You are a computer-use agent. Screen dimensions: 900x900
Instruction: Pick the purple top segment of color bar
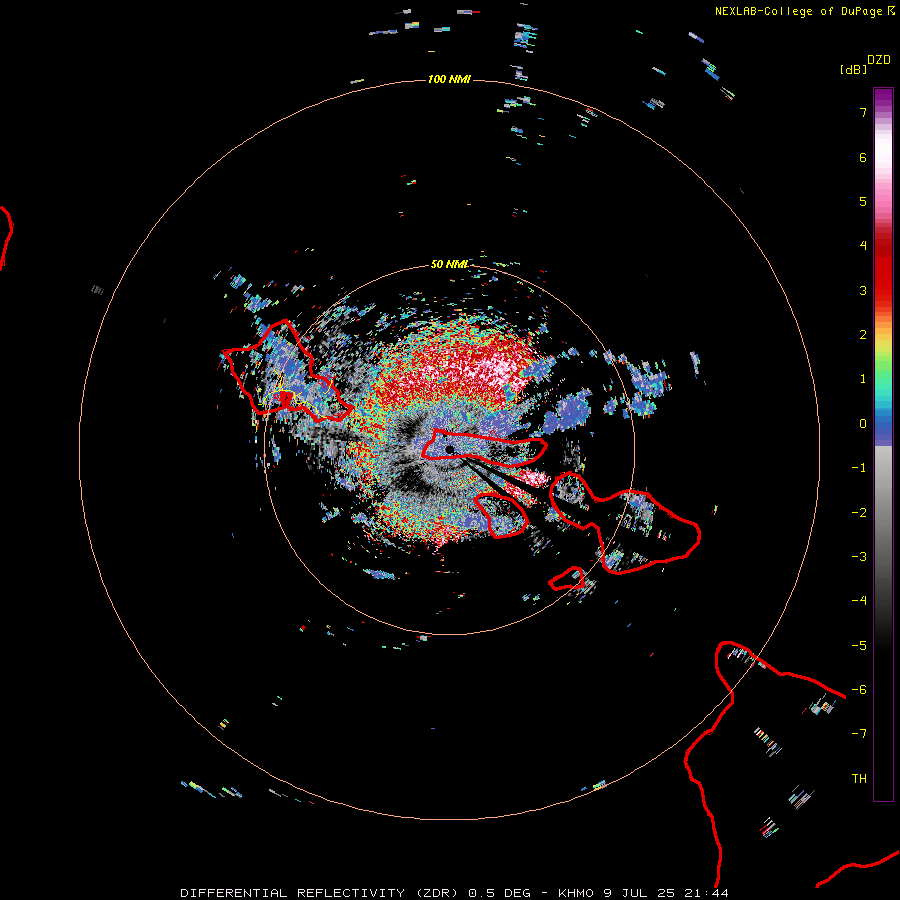click(x=883, y=96)
